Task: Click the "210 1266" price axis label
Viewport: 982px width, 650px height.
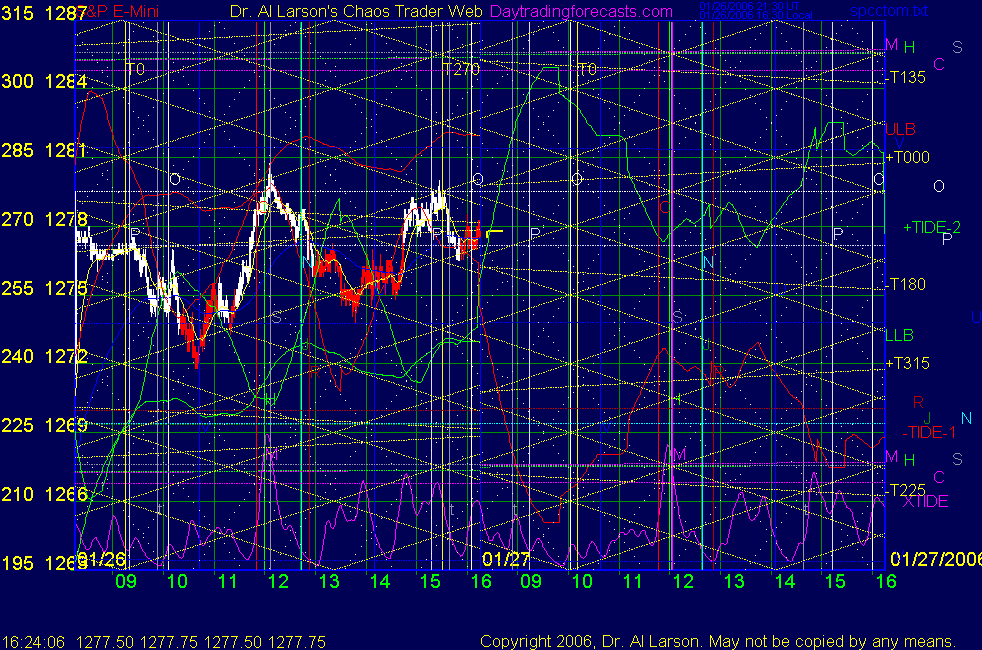Action: [x=44, y=494]
